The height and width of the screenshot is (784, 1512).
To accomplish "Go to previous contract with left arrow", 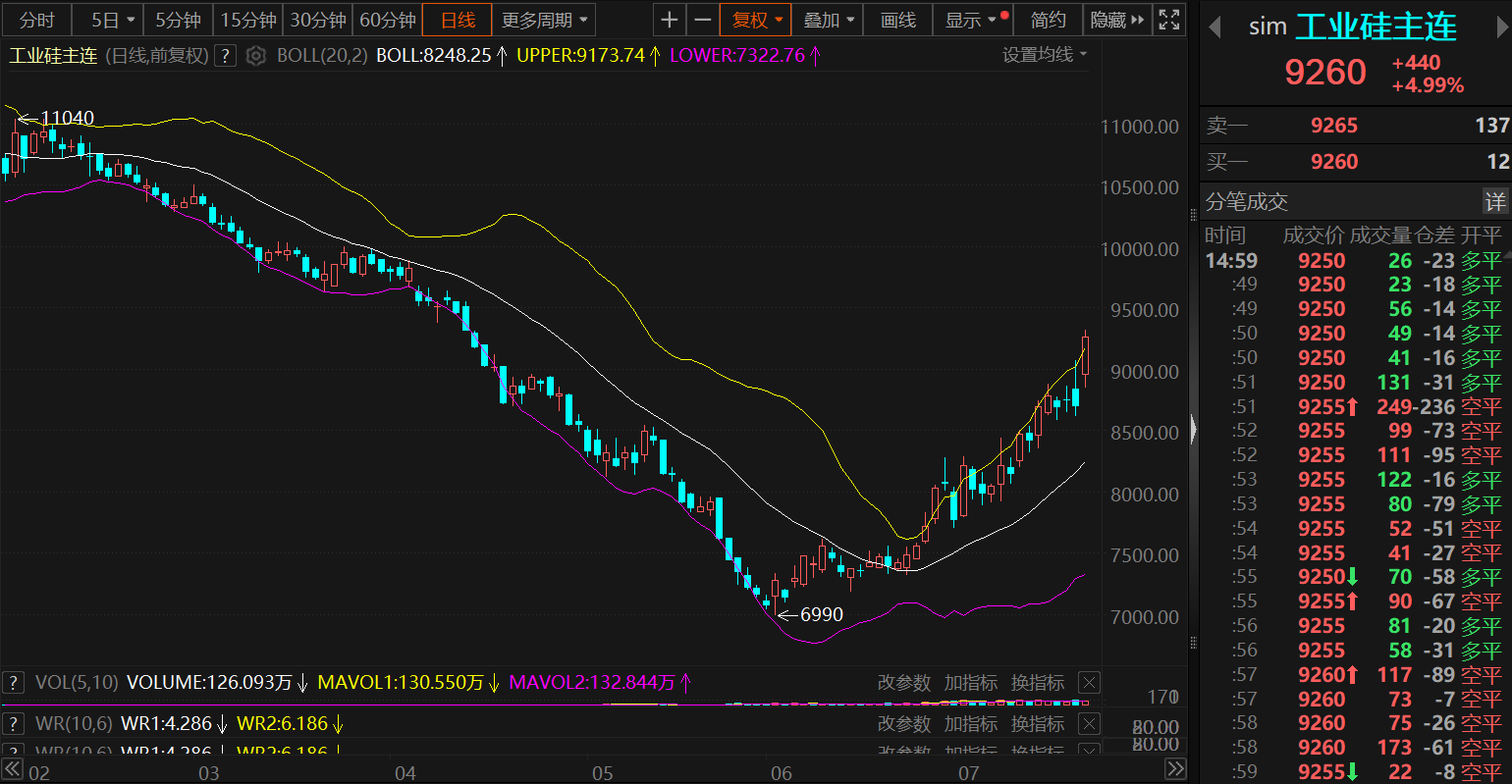I will tap(1215, 27).
